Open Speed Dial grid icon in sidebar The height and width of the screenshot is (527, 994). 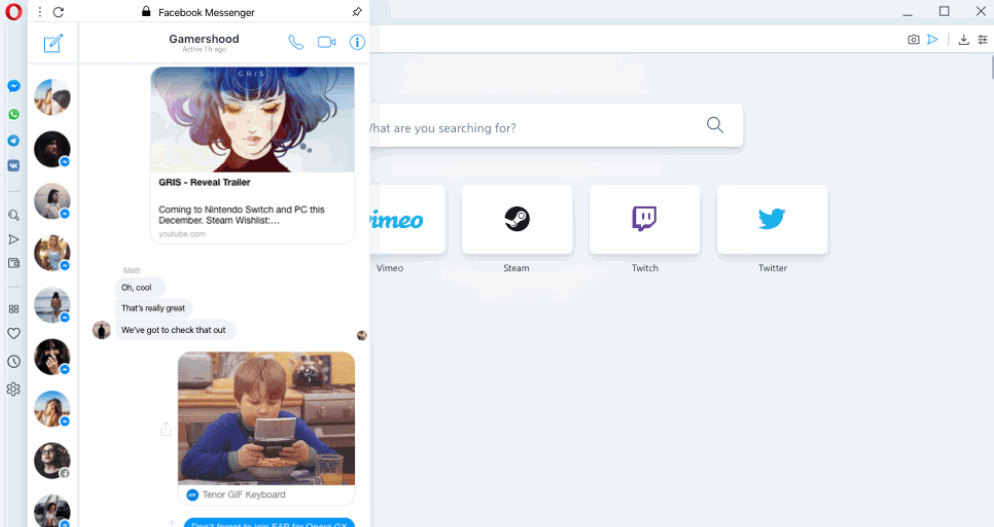(13, 309)
